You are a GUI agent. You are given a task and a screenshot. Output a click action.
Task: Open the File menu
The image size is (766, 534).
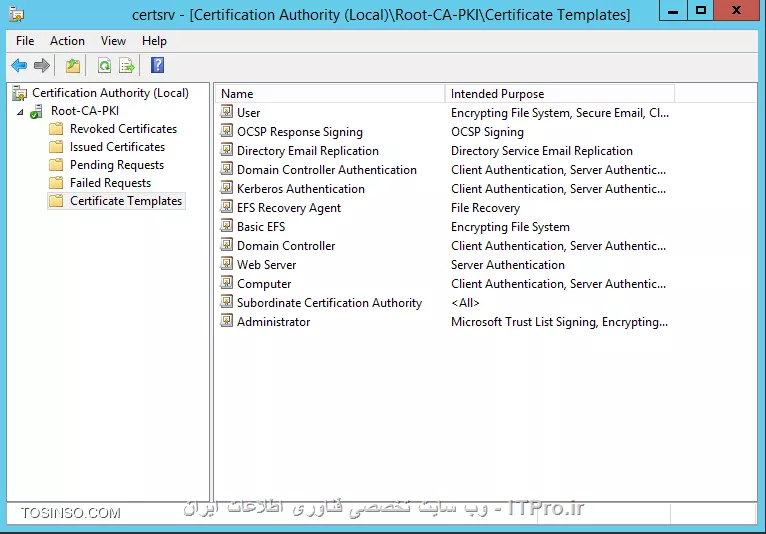tap(25, 41)
